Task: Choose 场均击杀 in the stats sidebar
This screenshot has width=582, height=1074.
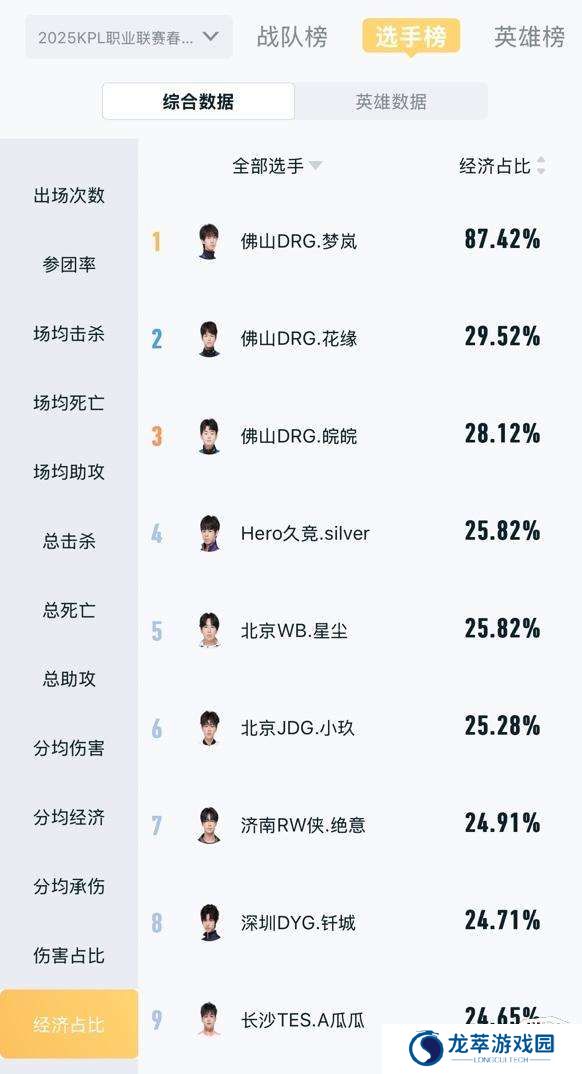Action: [69, 334]
